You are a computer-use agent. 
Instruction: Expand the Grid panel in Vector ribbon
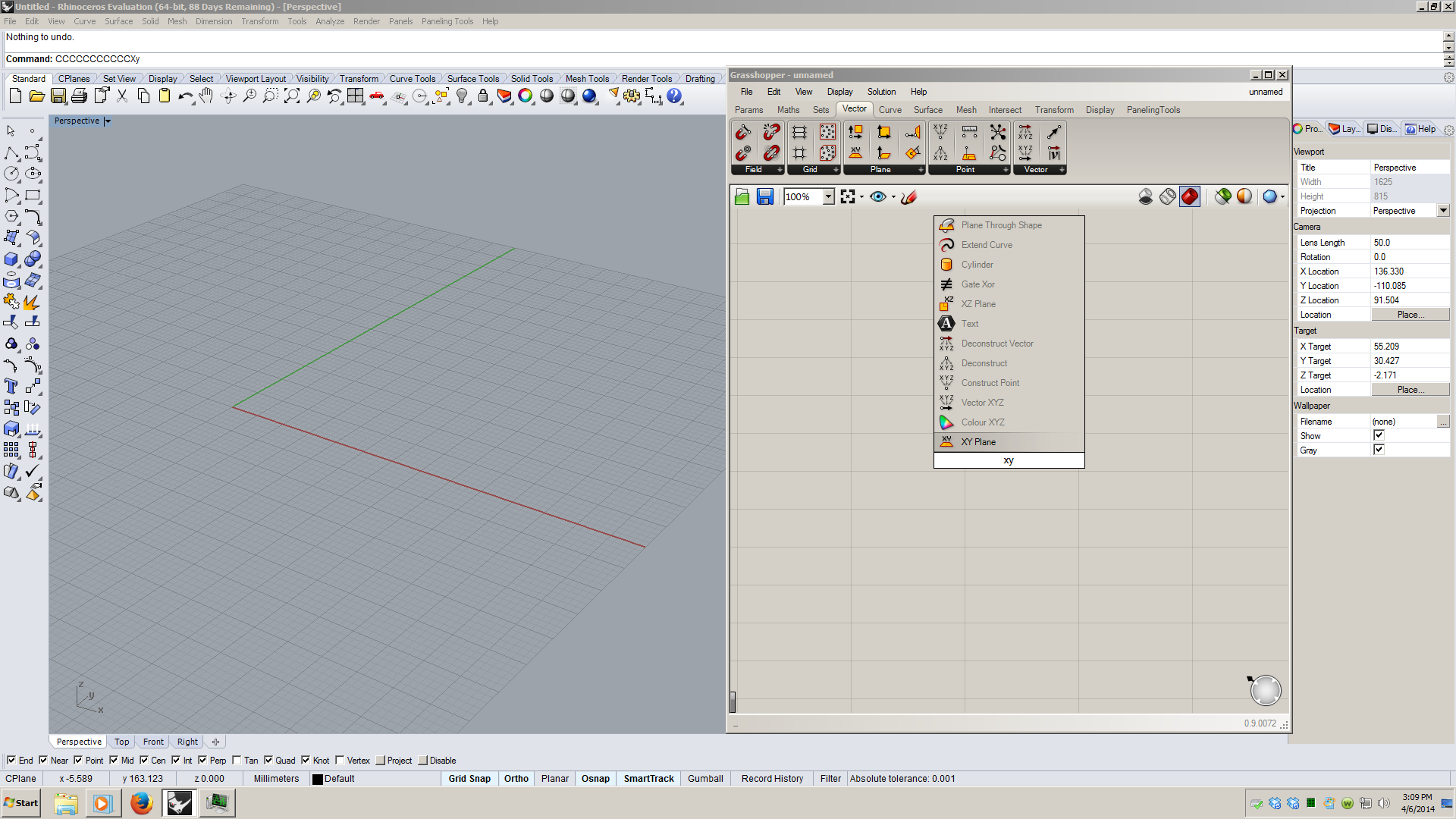point(836,170)
